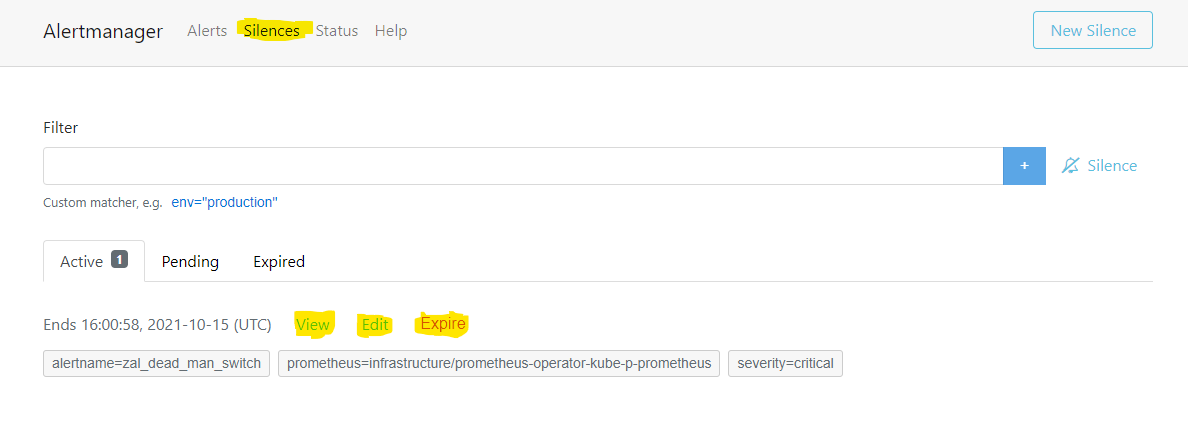Go to the Silences navigation item
1188x427 pixels.
[x=272, y=31]
